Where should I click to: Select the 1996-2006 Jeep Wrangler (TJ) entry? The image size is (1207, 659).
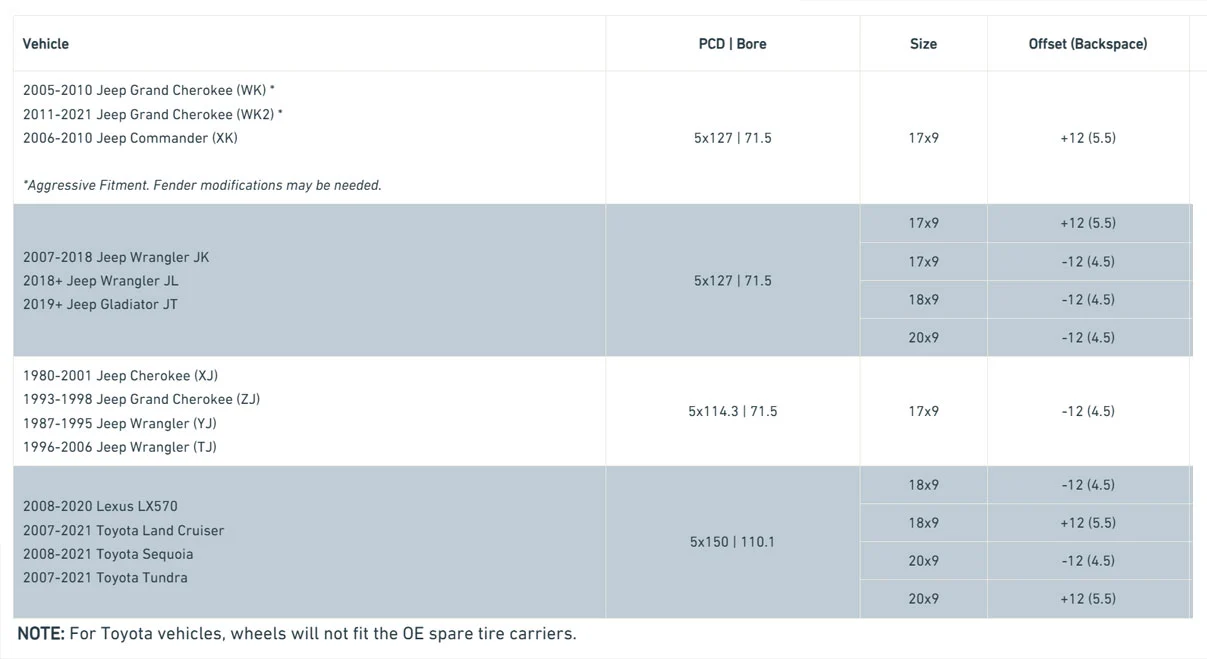tap(119, 447)
